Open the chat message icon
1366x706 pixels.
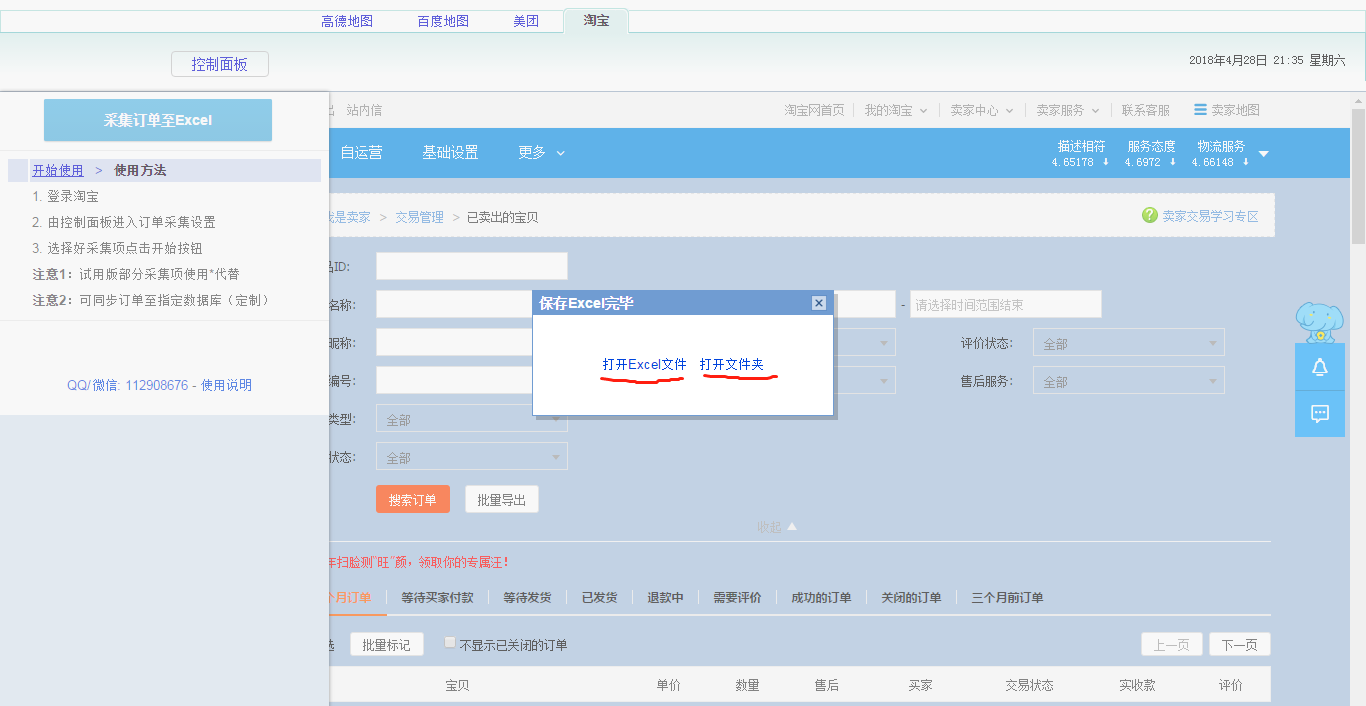(x=1319, y=413)
